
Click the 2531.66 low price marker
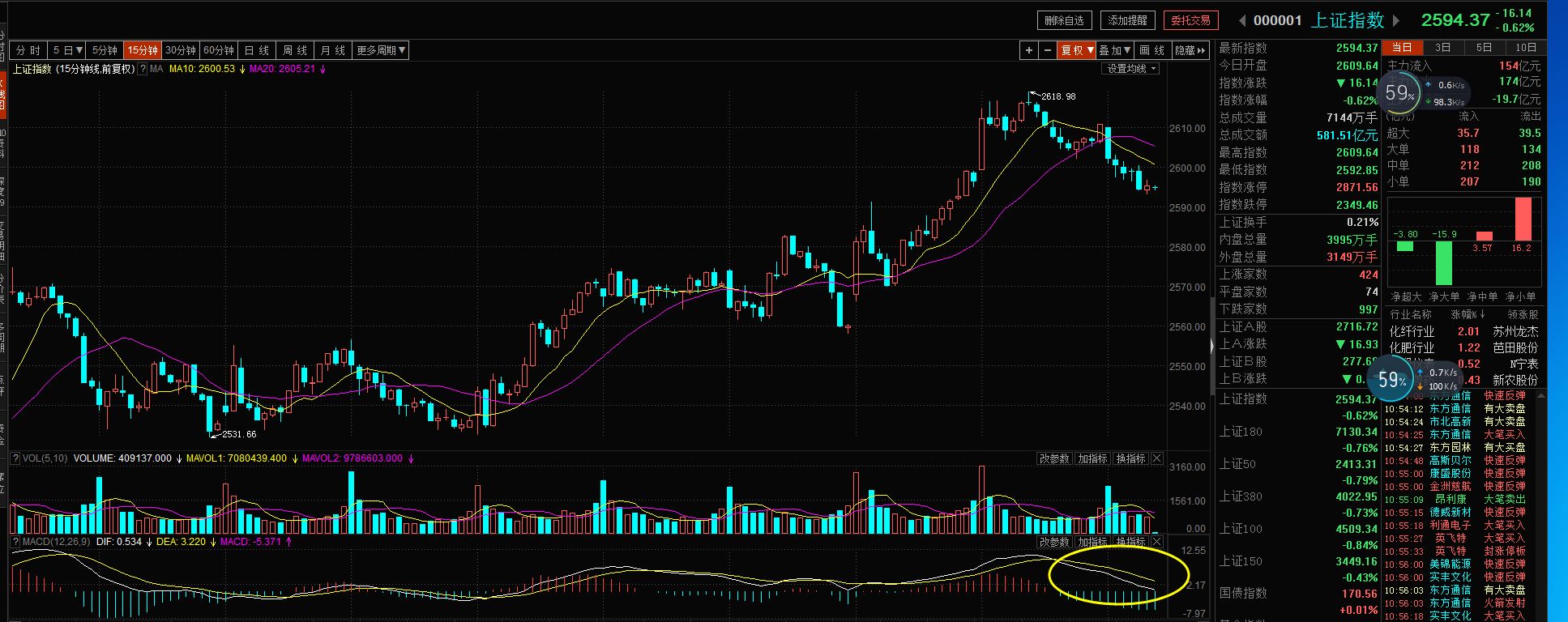[x=239, y=435]
